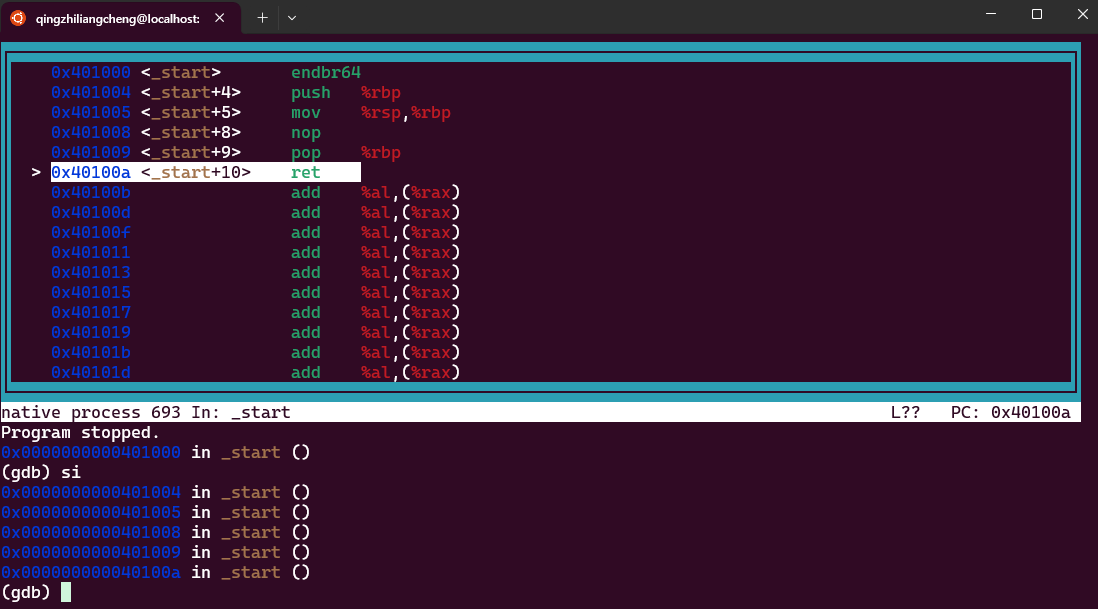Click the mov %rsp,%rbp instruction
Screen dimensions: 1098x609
(370, 113)
